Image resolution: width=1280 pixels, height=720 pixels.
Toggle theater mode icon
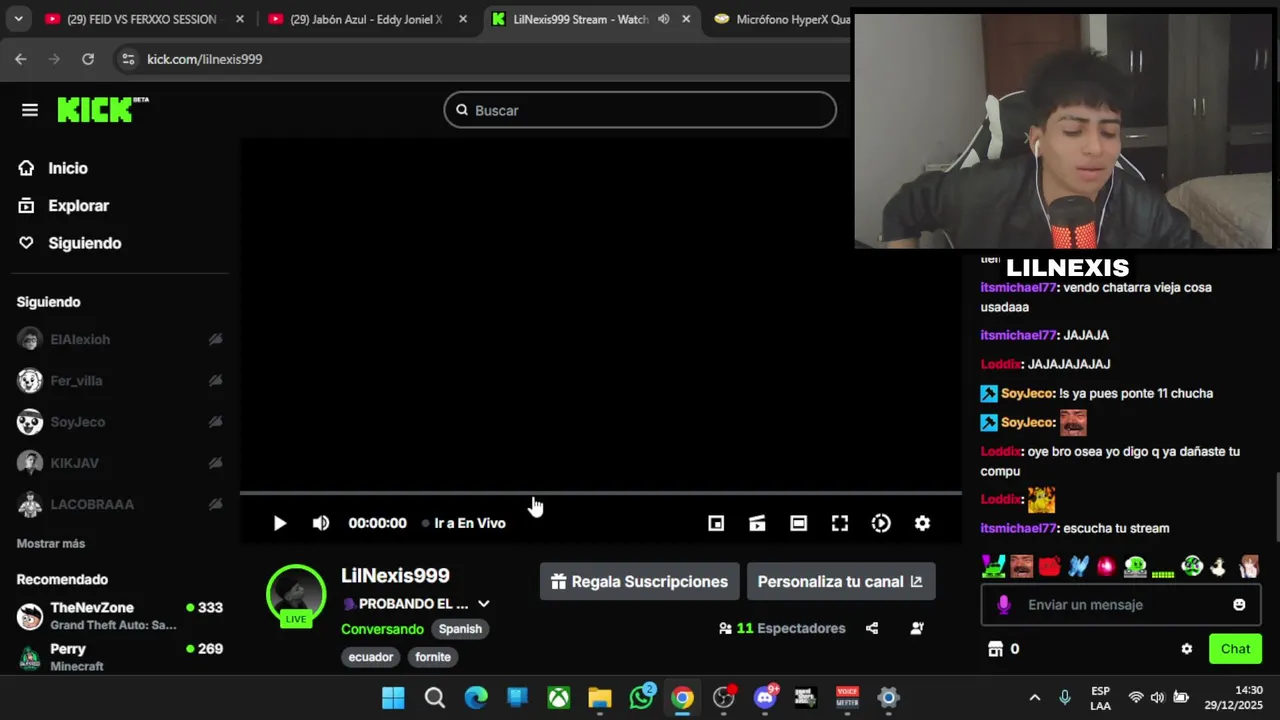point(798,523)
